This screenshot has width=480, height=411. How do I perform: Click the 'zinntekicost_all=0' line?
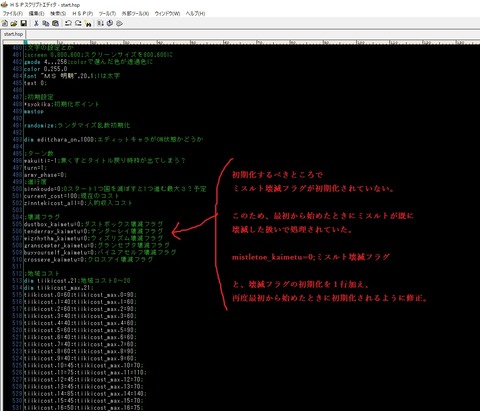point(78,203)
